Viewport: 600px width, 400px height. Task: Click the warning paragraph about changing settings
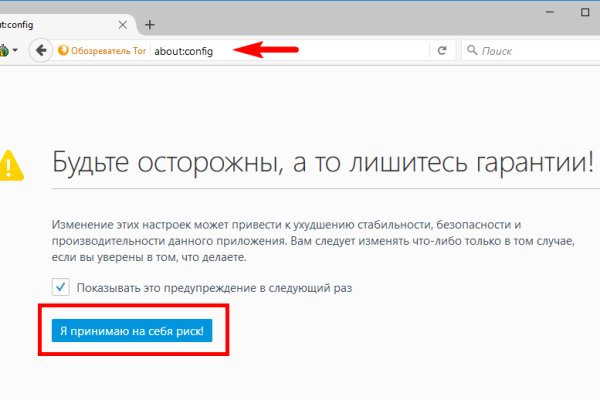click(300, 241)
